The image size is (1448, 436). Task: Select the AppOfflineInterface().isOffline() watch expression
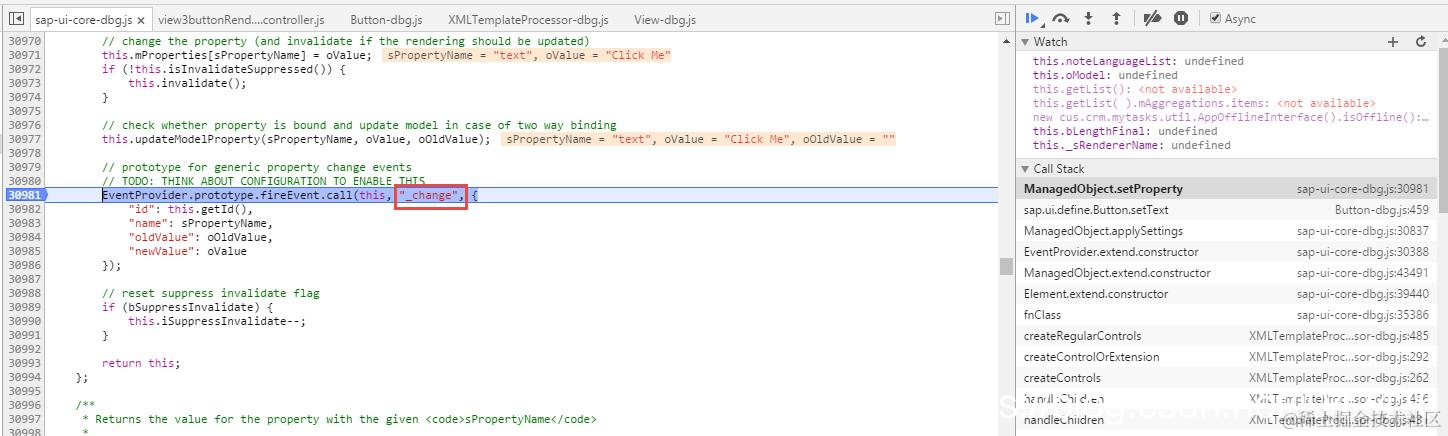click(1232, 117)
